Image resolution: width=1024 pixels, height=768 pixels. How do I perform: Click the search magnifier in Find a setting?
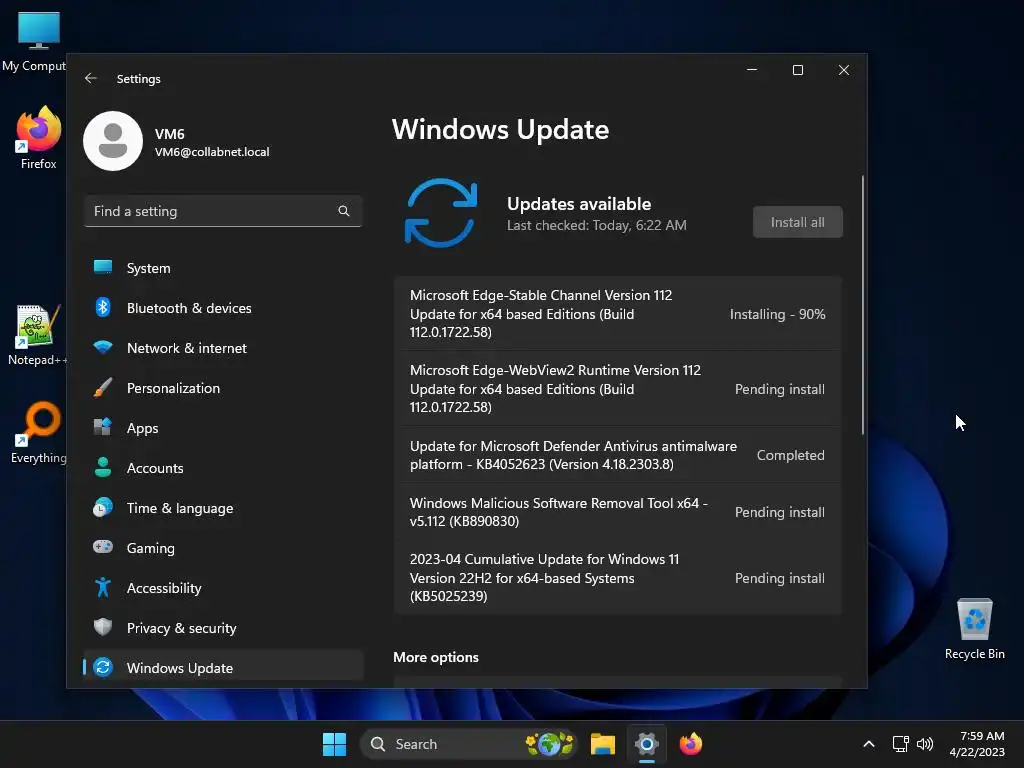coord(344,211)
